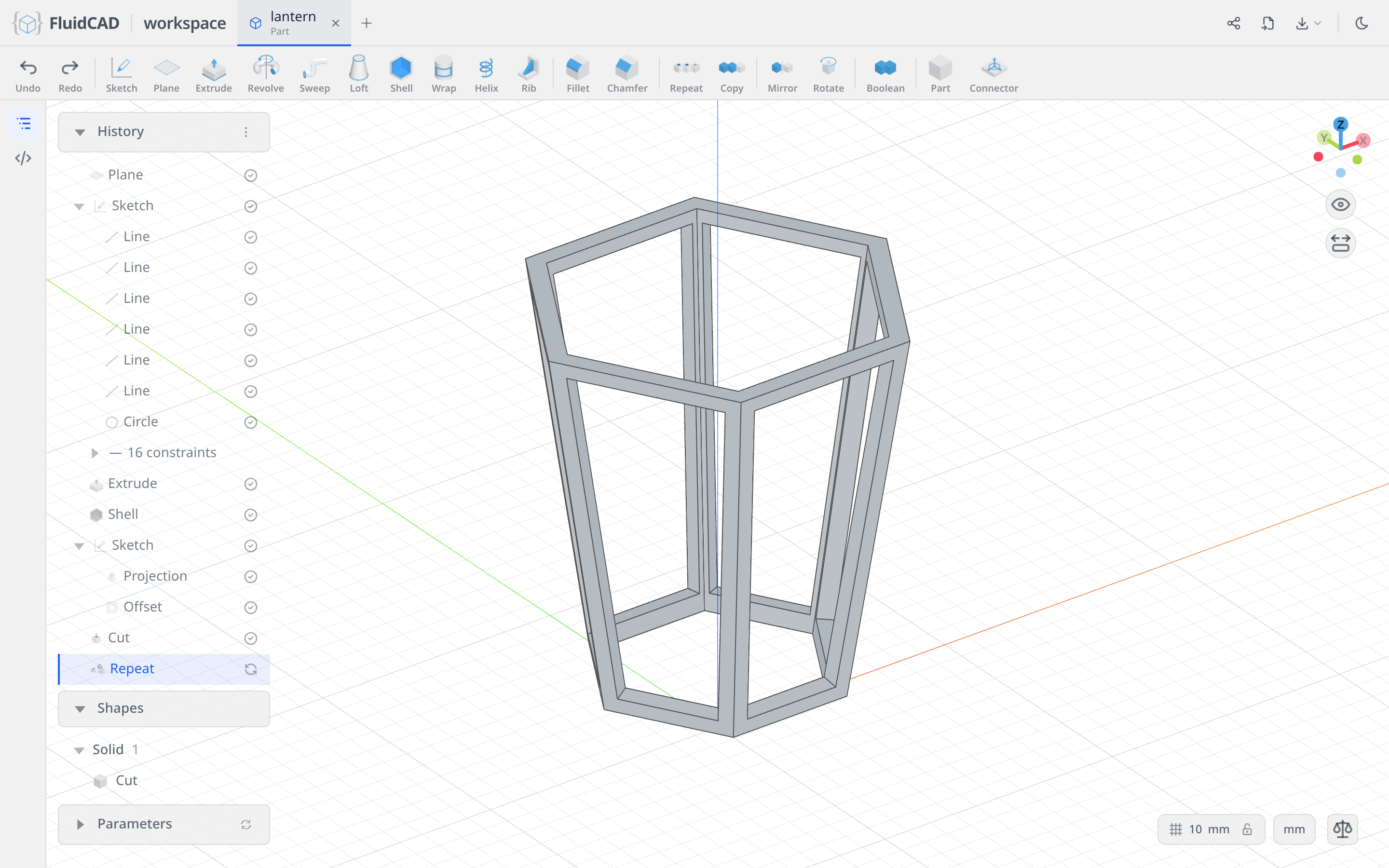Toggle the Extrude feature status check
1389x868 pixels.
[250, 484]
